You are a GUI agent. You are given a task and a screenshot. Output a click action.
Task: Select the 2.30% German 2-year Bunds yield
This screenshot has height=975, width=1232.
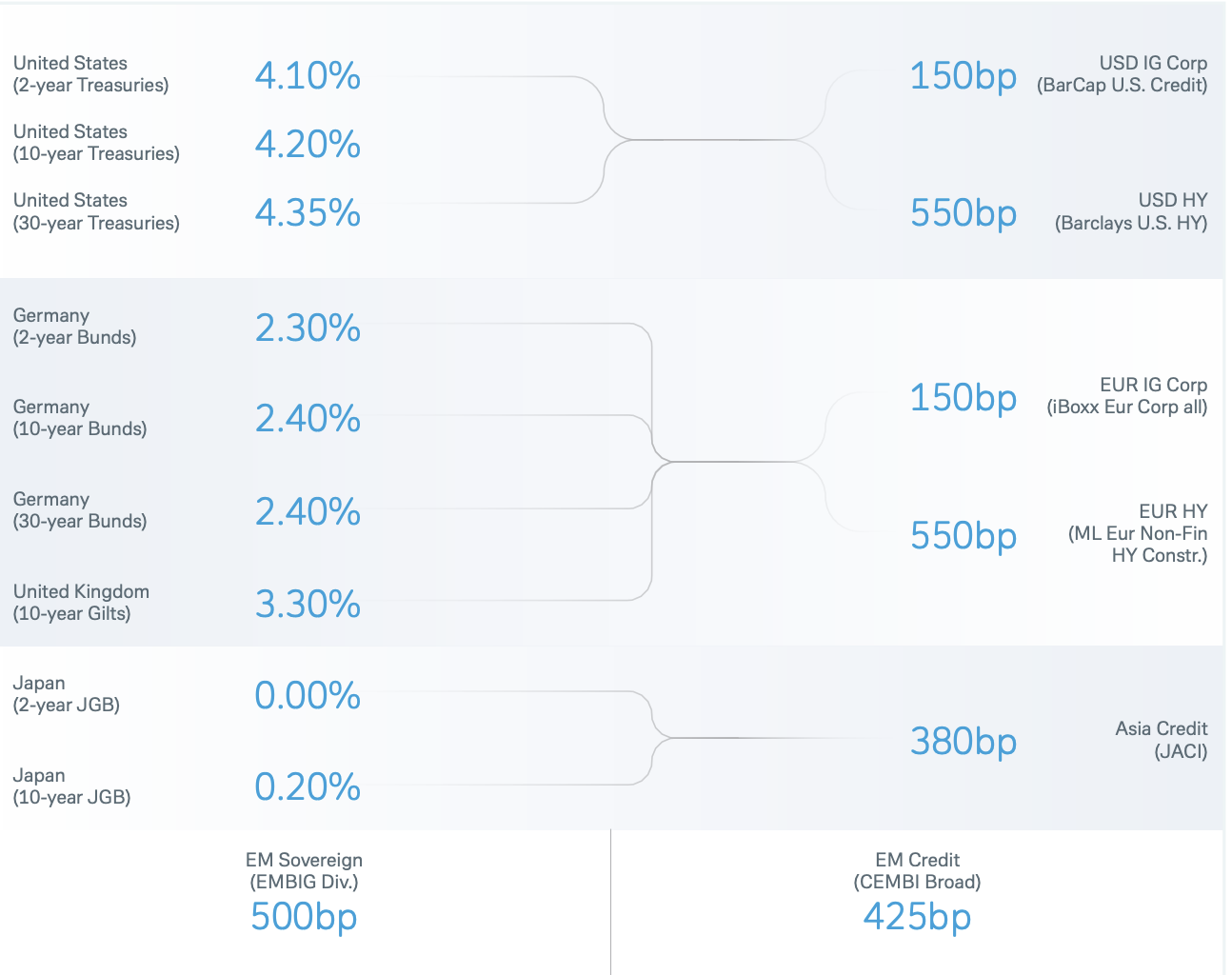coord(308,328)
